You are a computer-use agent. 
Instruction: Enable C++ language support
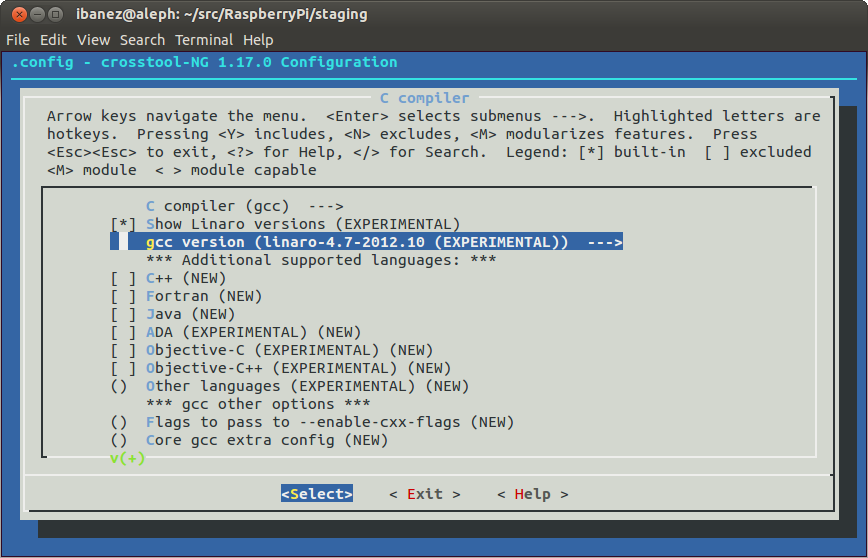[x=168, y=278]
